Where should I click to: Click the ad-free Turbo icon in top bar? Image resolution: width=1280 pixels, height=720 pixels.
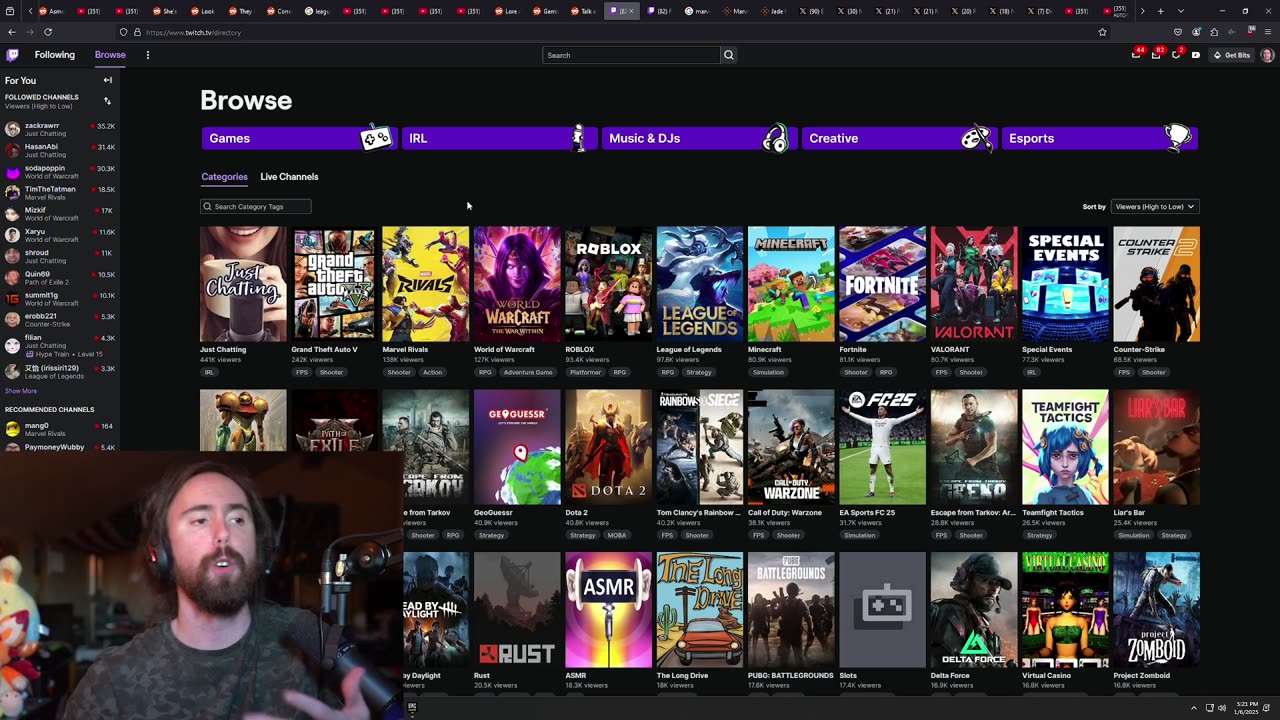pos(1196,55)
